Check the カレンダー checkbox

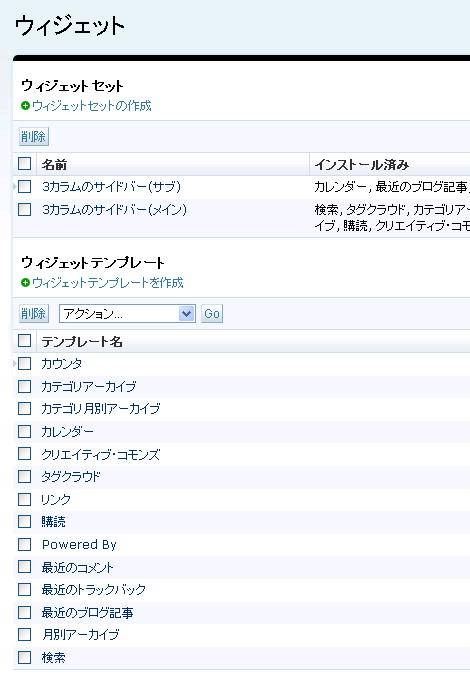[x=25, y=431]
